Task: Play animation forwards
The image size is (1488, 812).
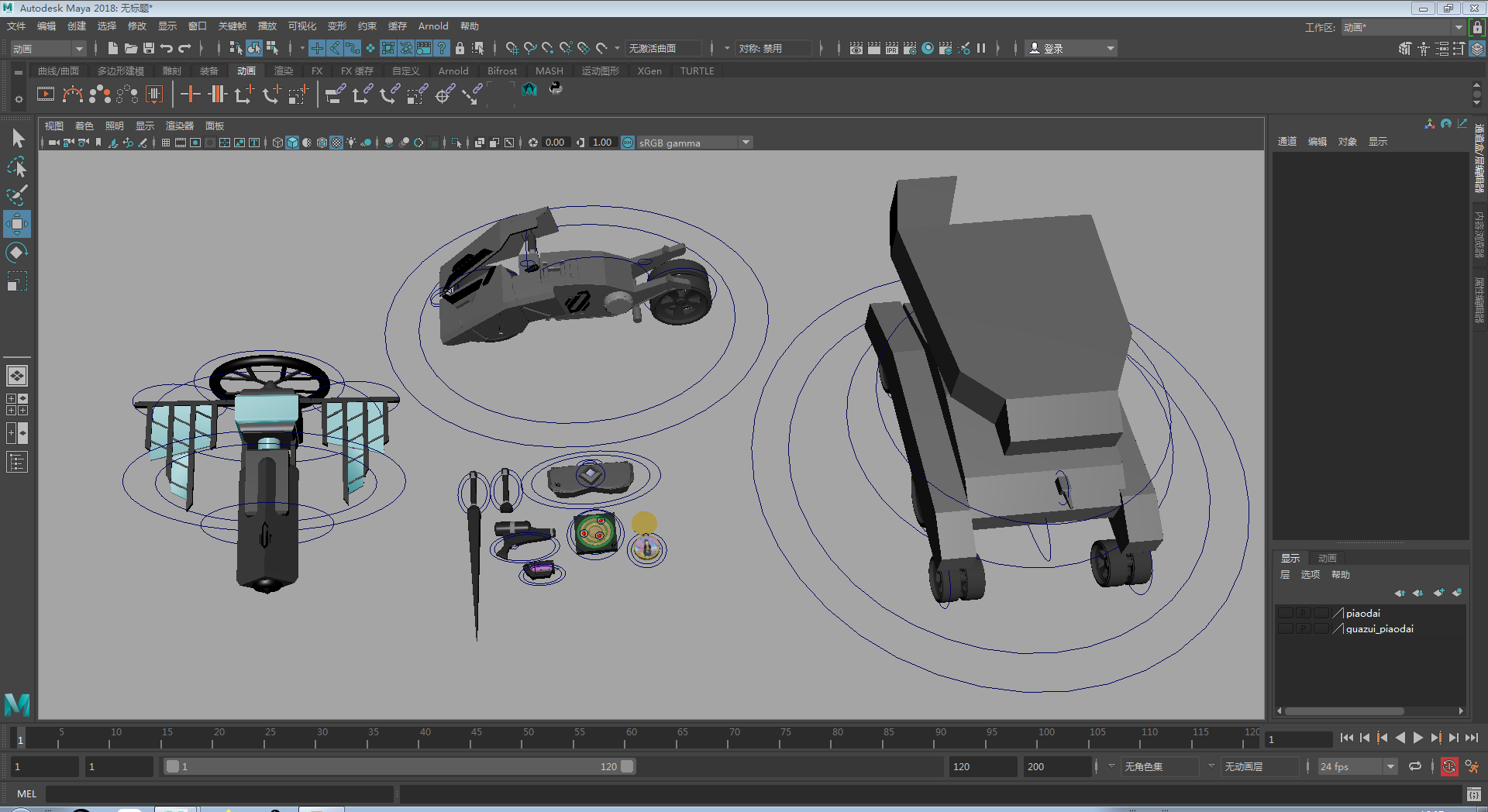Action: pos(1417,738)
